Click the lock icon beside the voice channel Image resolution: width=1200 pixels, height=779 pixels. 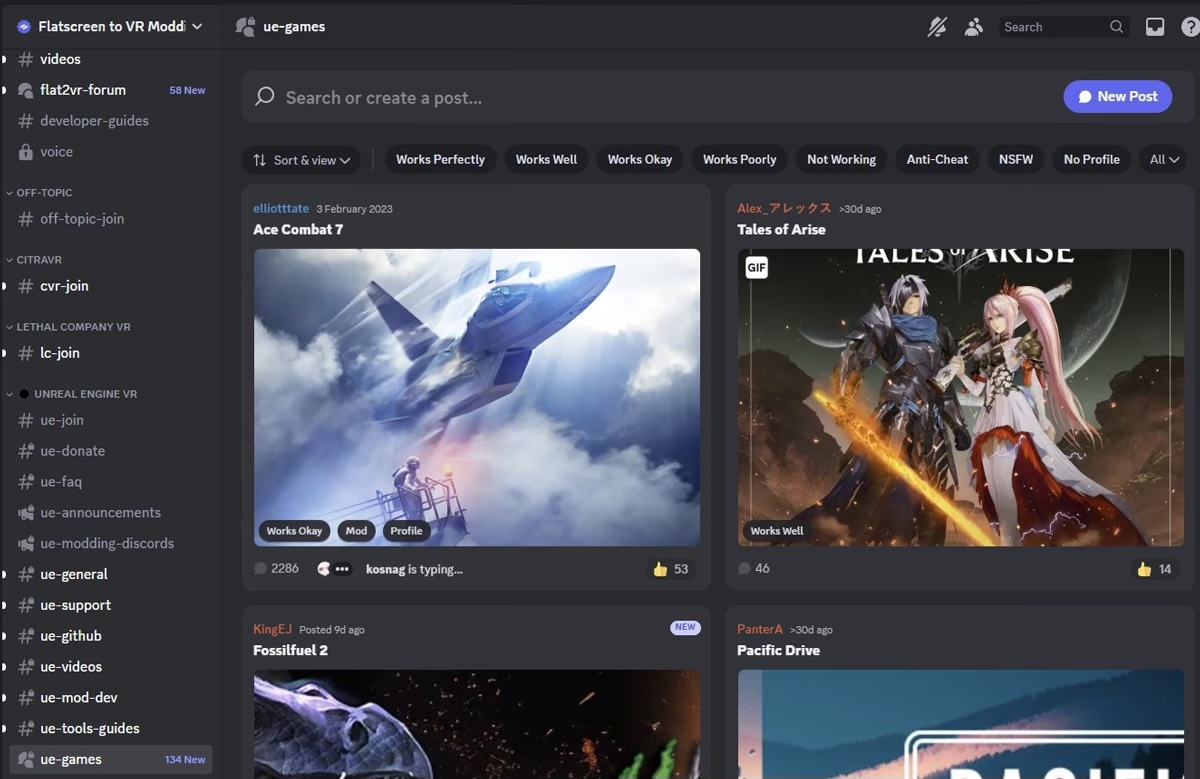(x=26, y=152)
